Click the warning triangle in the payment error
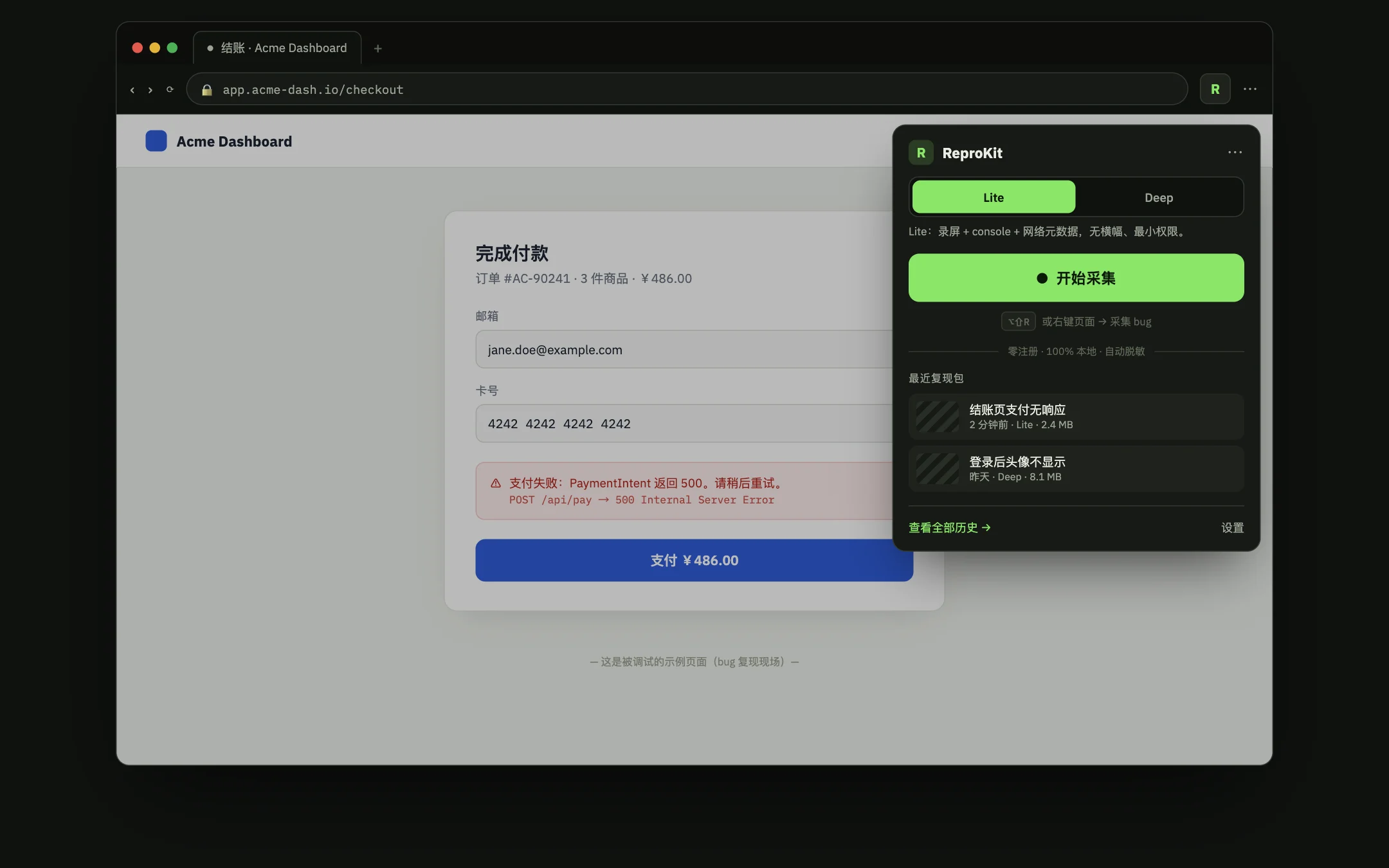Image resolution: width=1389 pixels, height=868 pixels. click(x=496, y=483)
